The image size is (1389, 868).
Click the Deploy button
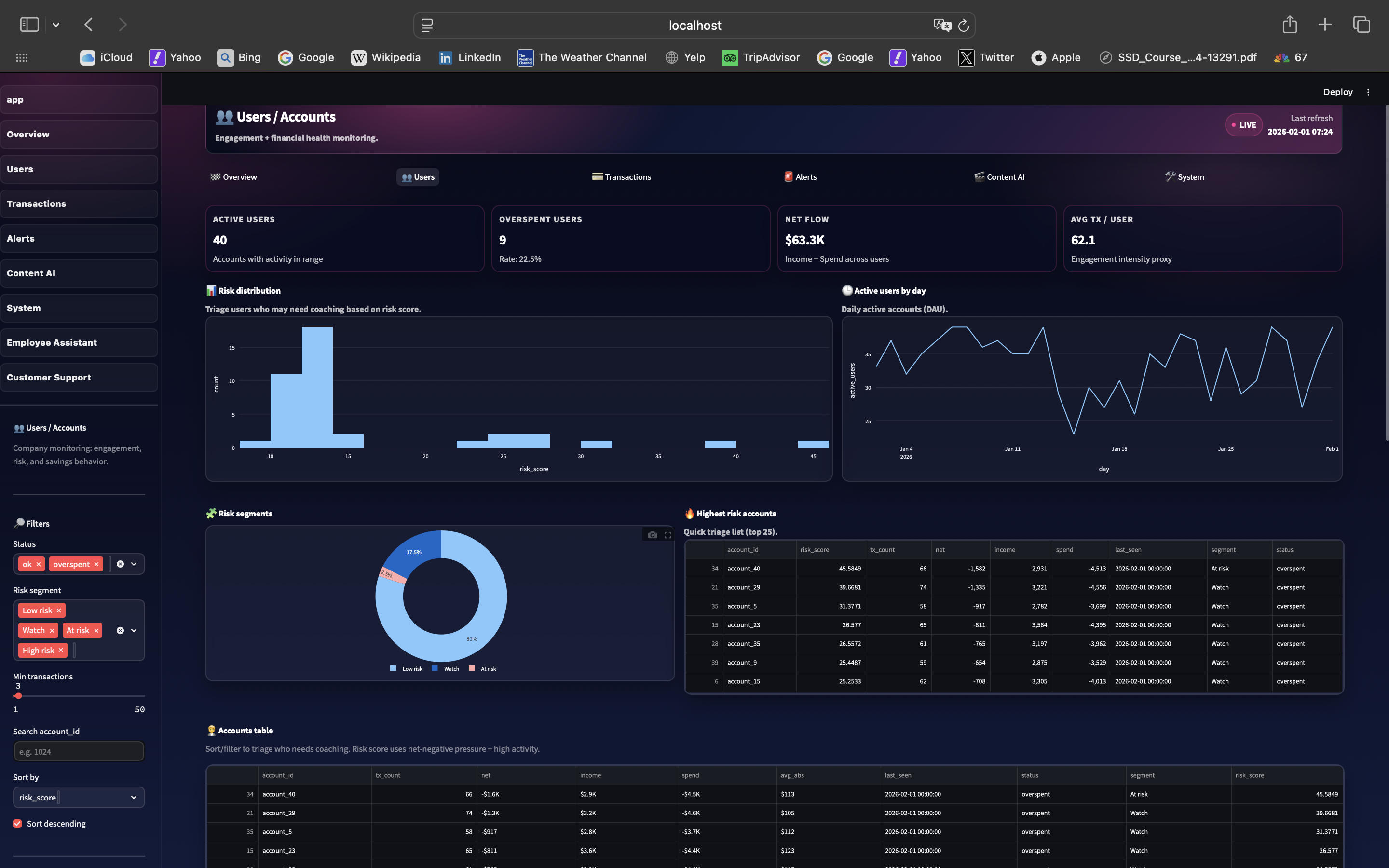coord(1337,92)
